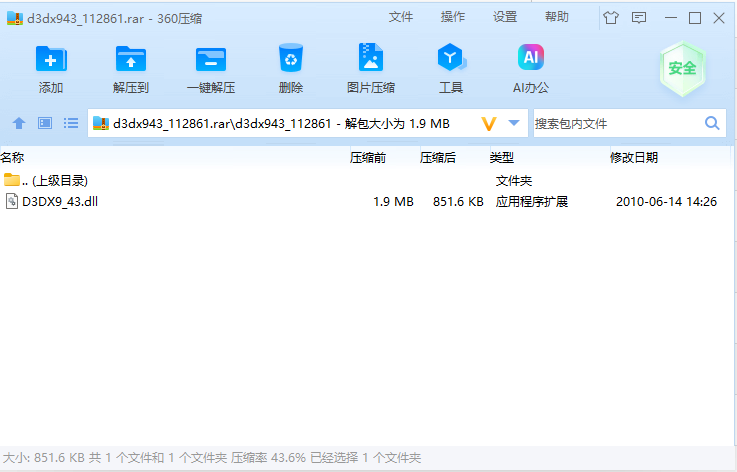The height and width of the screenshot is (472, 737).
Task: Click the 添加 (Add) toolbar icon
Action: point(51,59)
